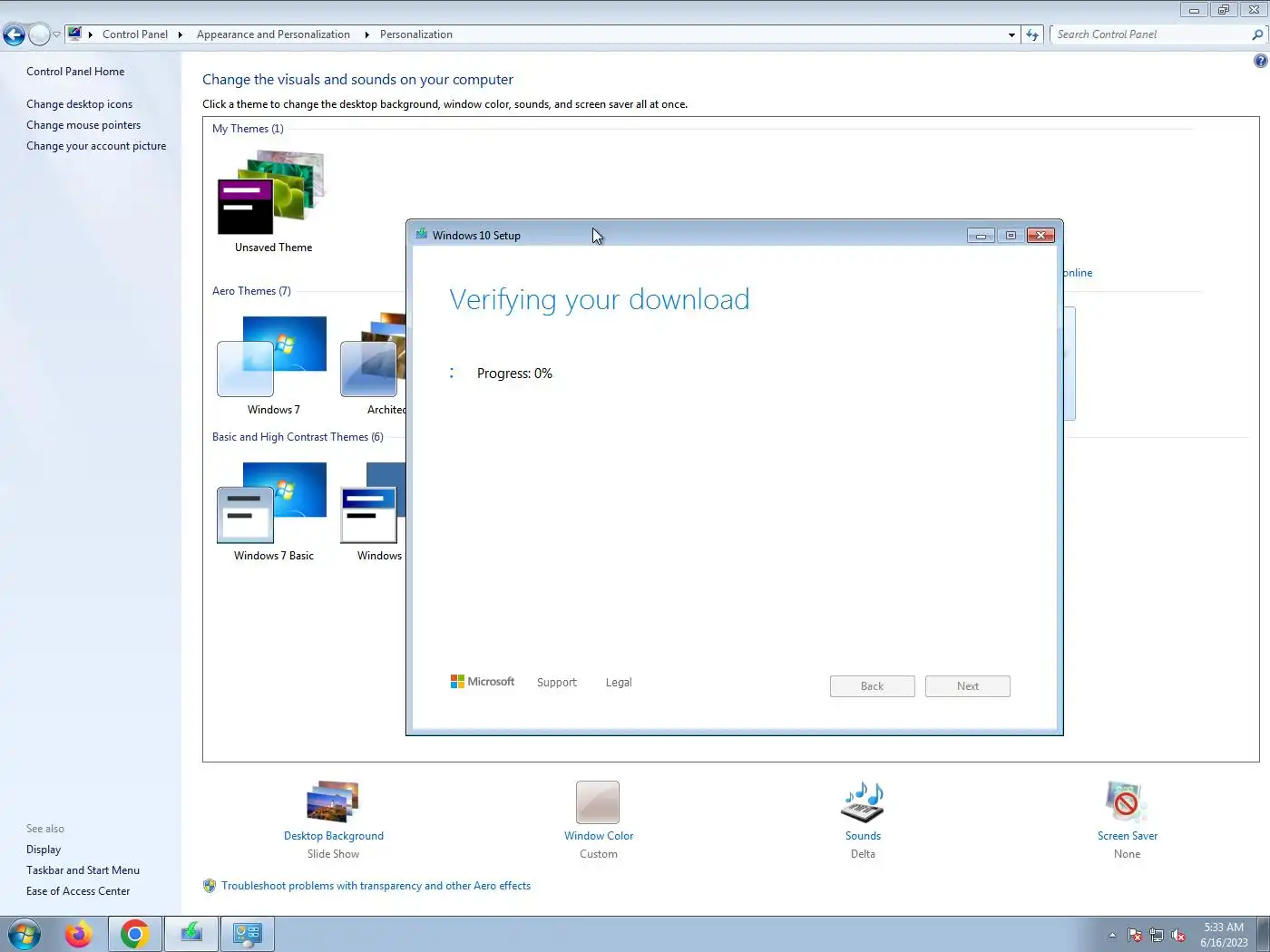Open Display from See also

coord(44,850)
